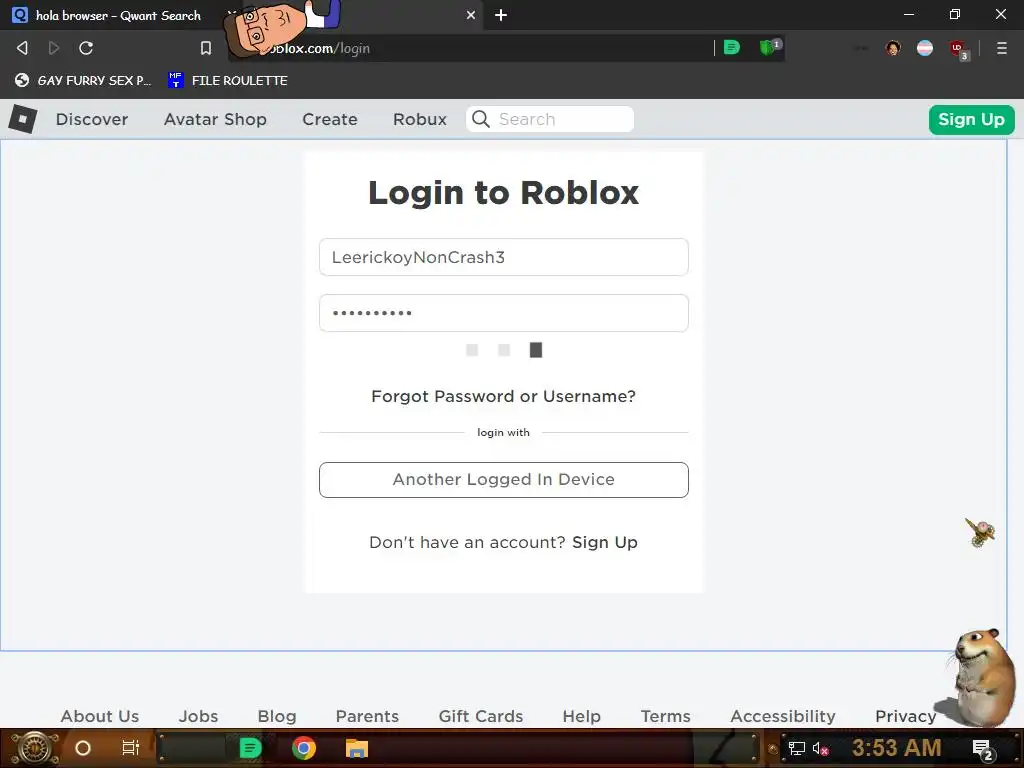Open Jobs footer link
1024x768 pixels.
coord(199,716)
